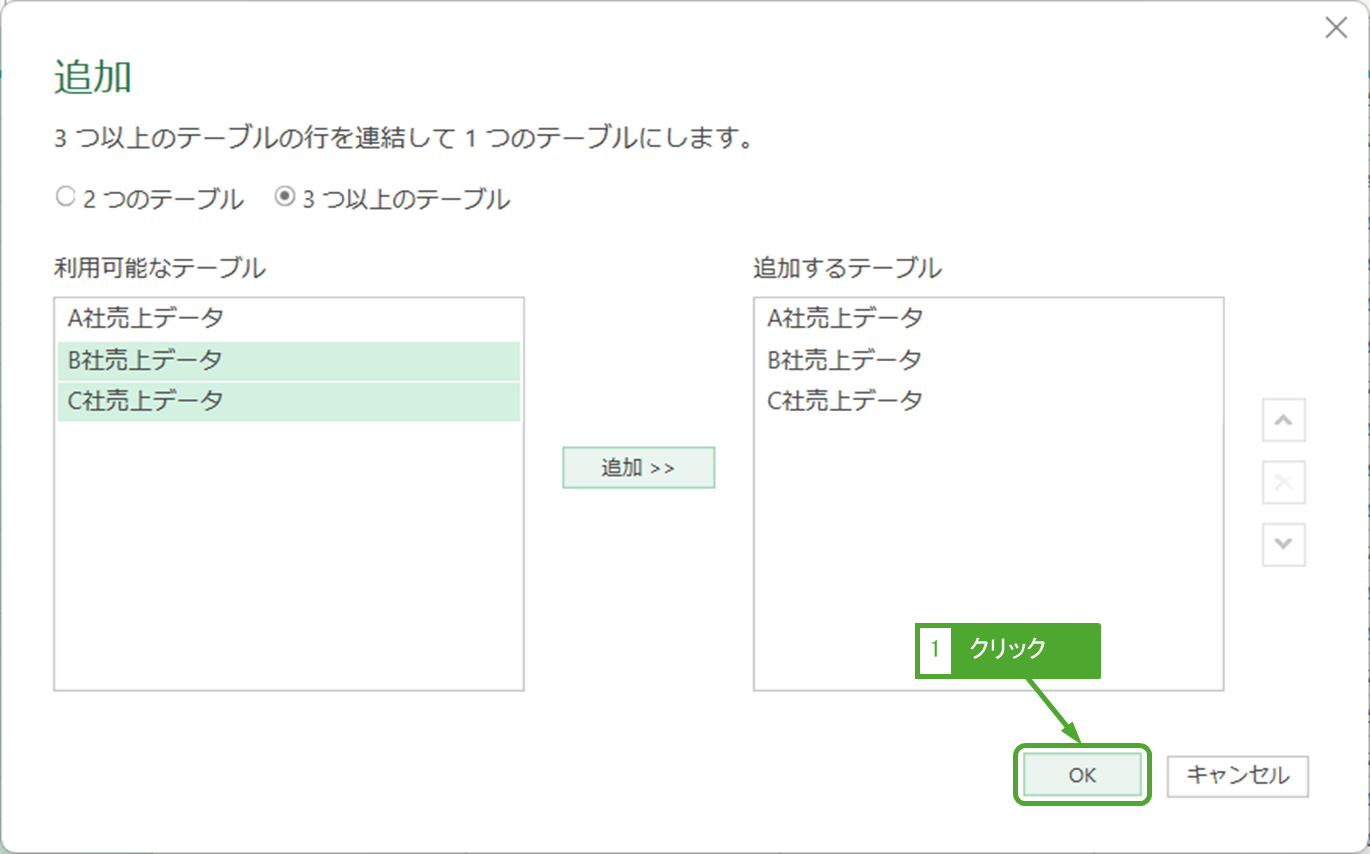Select C社売上データ in available tables list
The width and height of the screenshot is (1370, 854).
(x=146, y=401)
